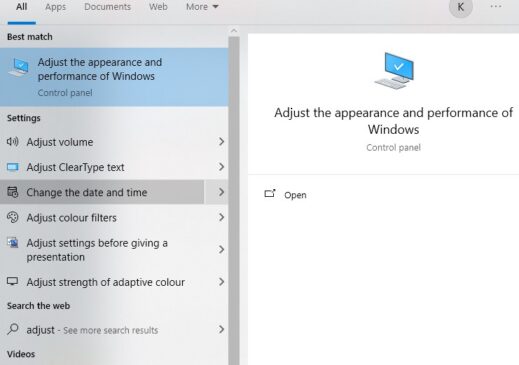
Task: Open best match Adjust the appearance and performance
Action: coord(114,77)
